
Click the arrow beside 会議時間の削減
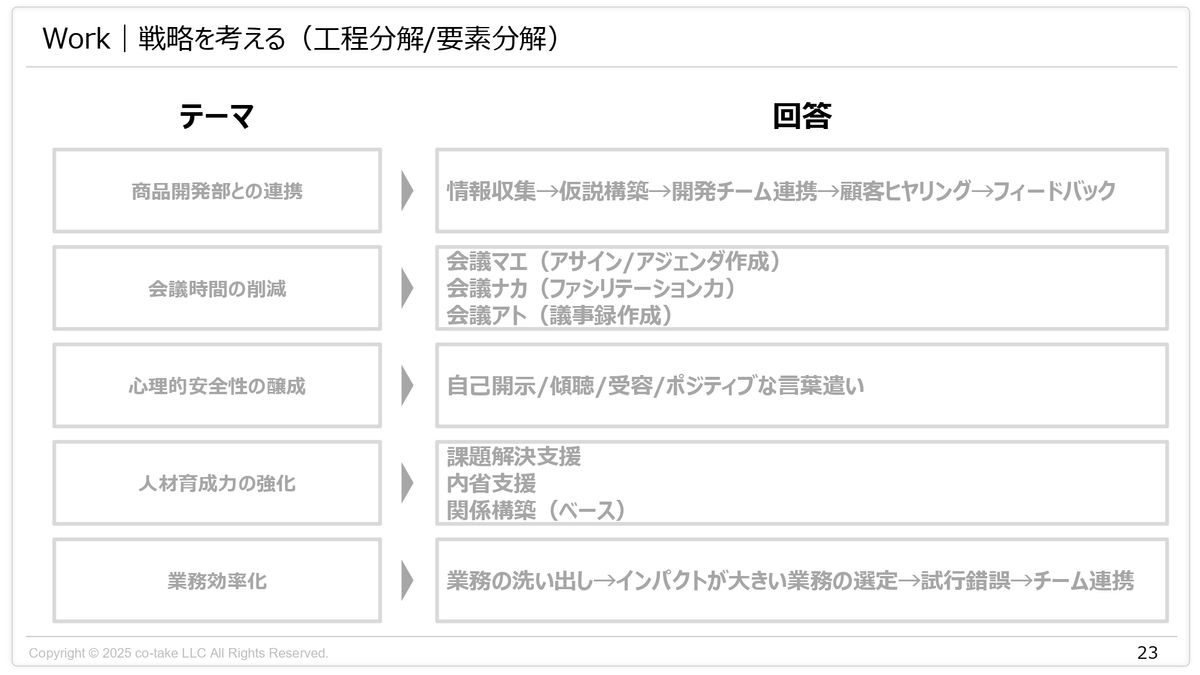pyautogui.click(x=407, y=288)
